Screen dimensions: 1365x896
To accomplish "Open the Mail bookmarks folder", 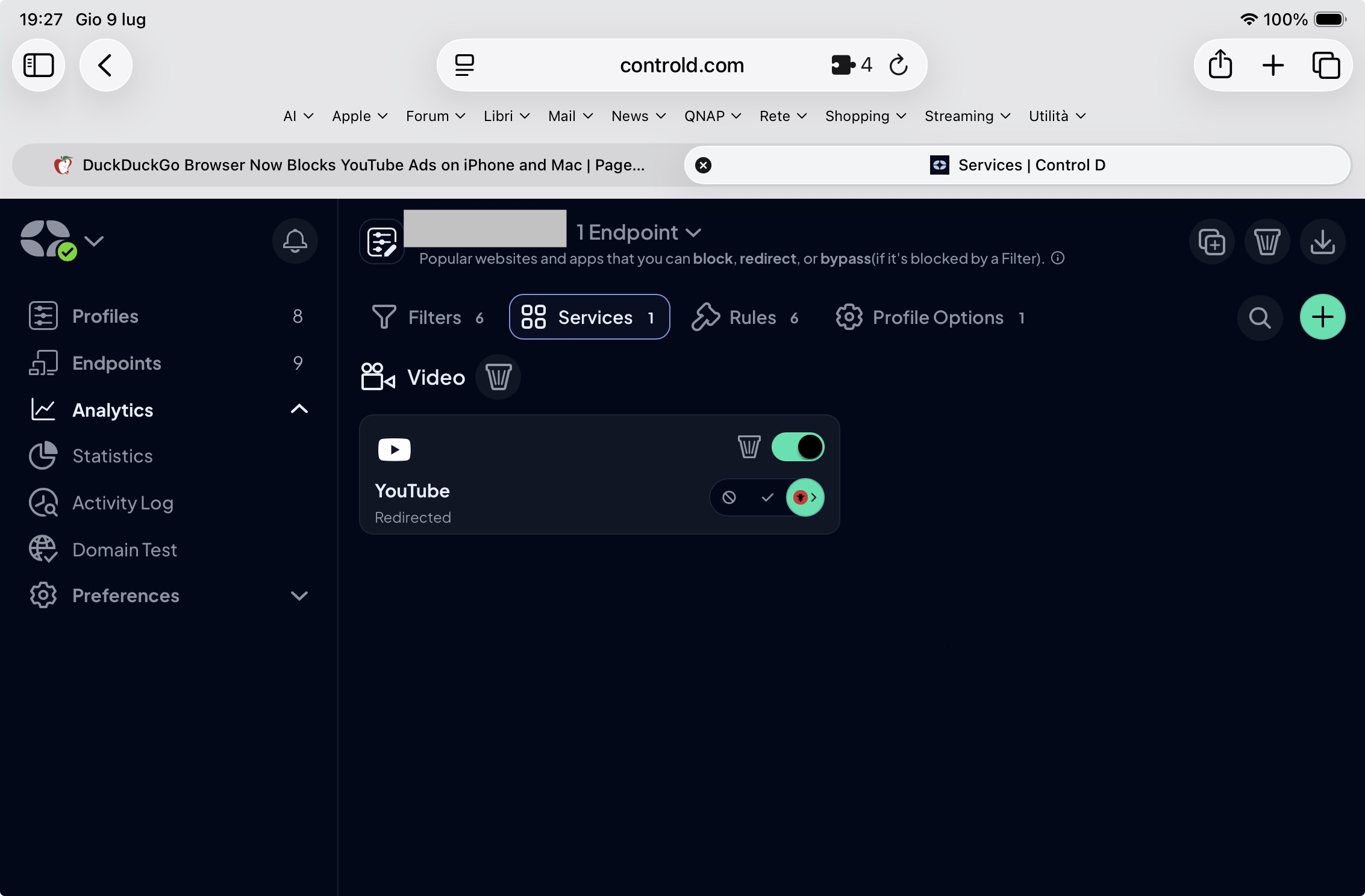I will click(570, 116).
